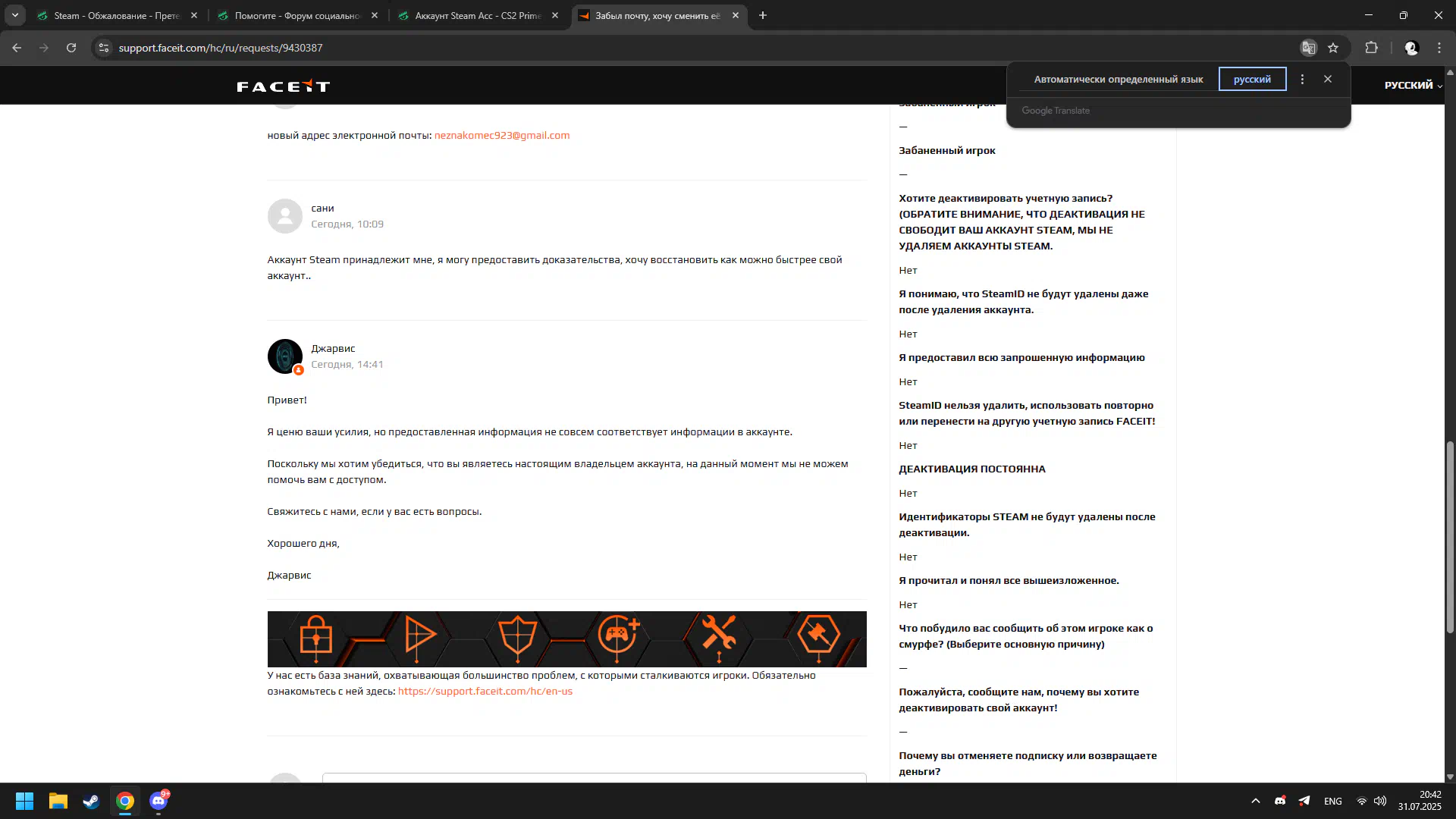This screenshot has width=1456, height=819.
Task: Open the neznakomec923@gmail.com email link
Action: [x=502, y=135]
